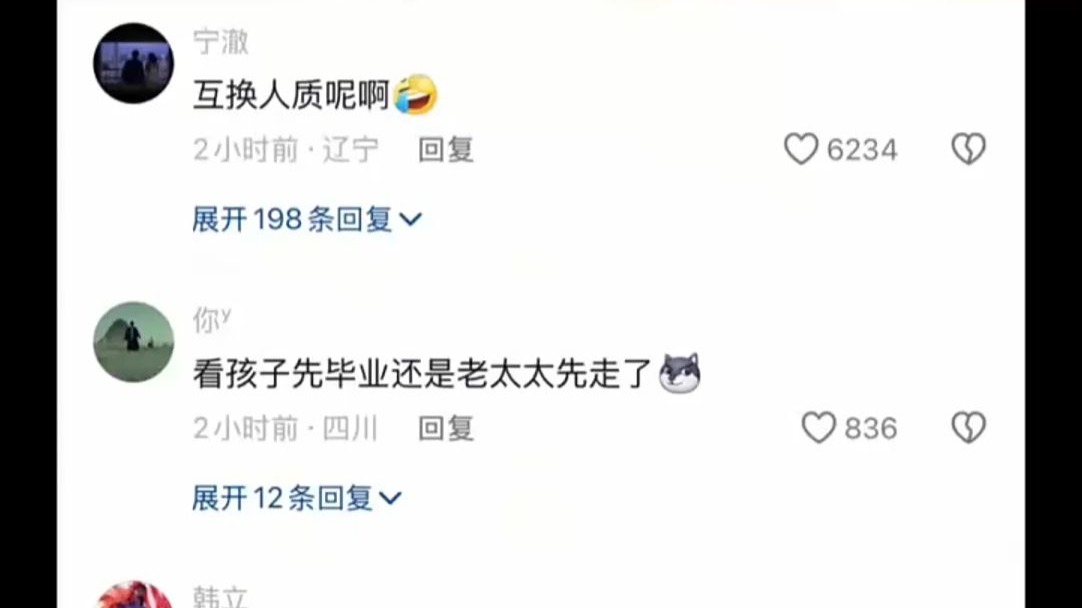Open the green landscape avatar
Viewport: 1082px width, 608px height.
[x=133, y=342]
